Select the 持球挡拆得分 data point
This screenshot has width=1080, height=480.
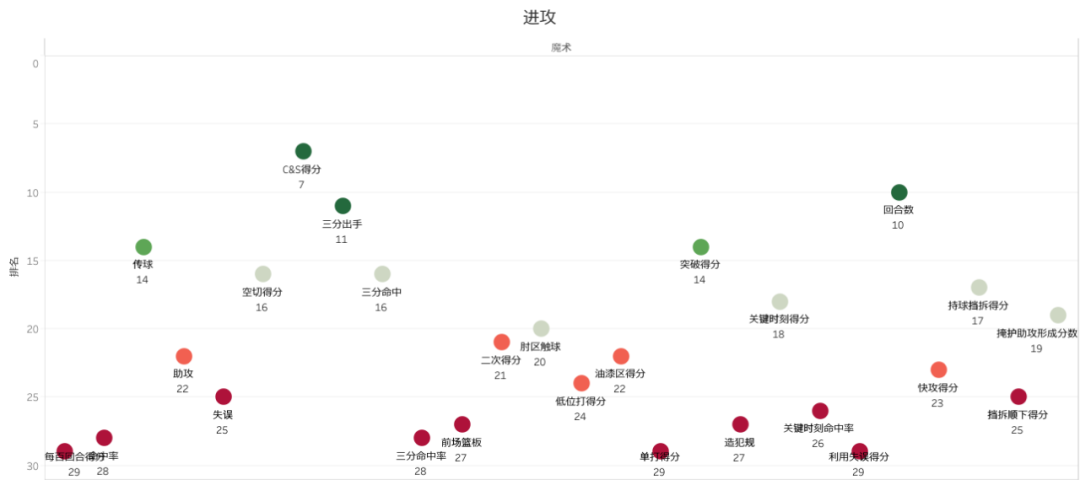click(978, 288)
